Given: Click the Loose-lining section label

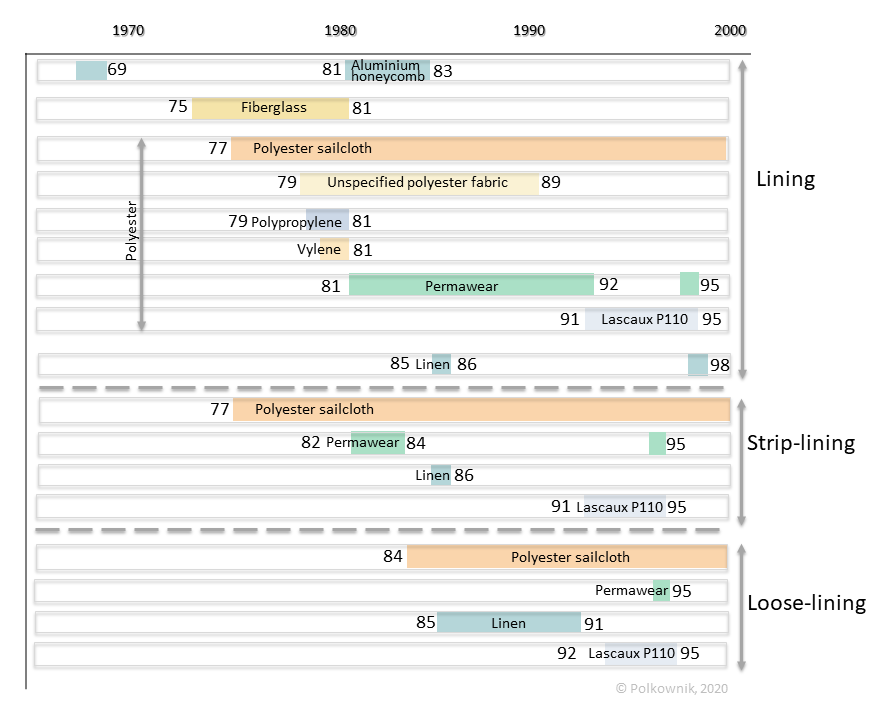Looking at the screenshot, I should tap(806, 603).
